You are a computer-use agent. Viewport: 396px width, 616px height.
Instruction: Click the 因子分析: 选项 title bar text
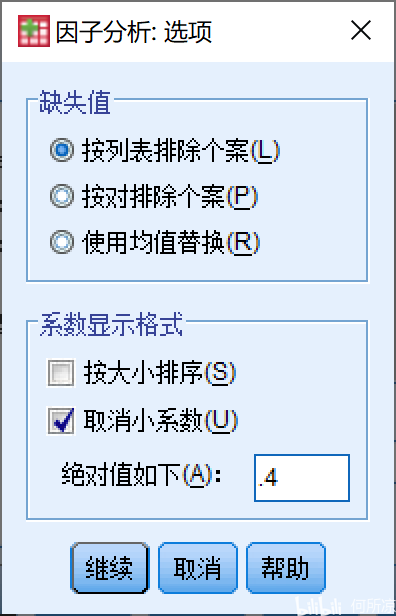pos(134,31)
